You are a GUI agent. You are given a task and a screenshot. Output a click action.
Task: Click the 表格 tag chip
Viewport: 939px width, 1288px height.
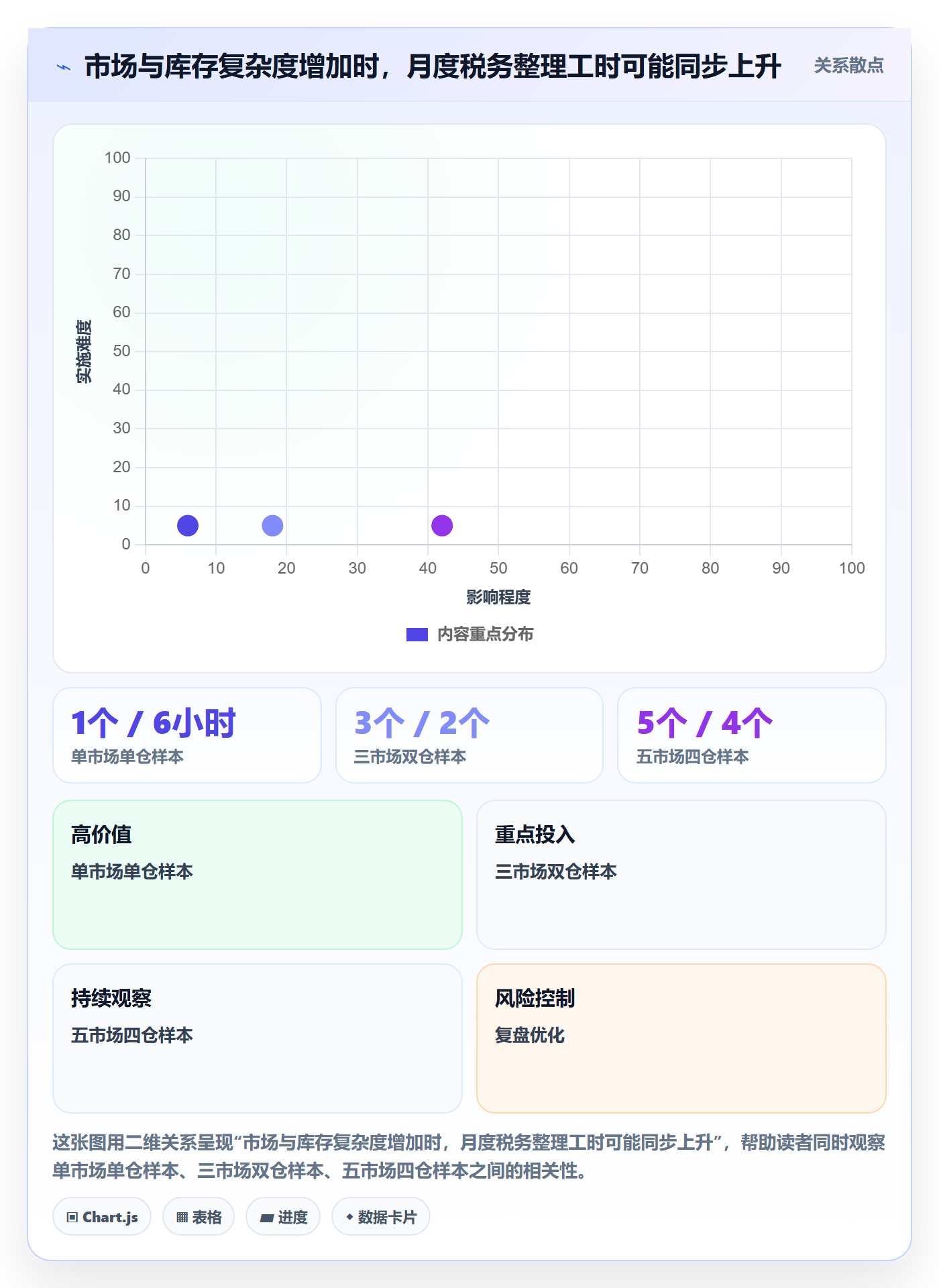point(199,1217)
